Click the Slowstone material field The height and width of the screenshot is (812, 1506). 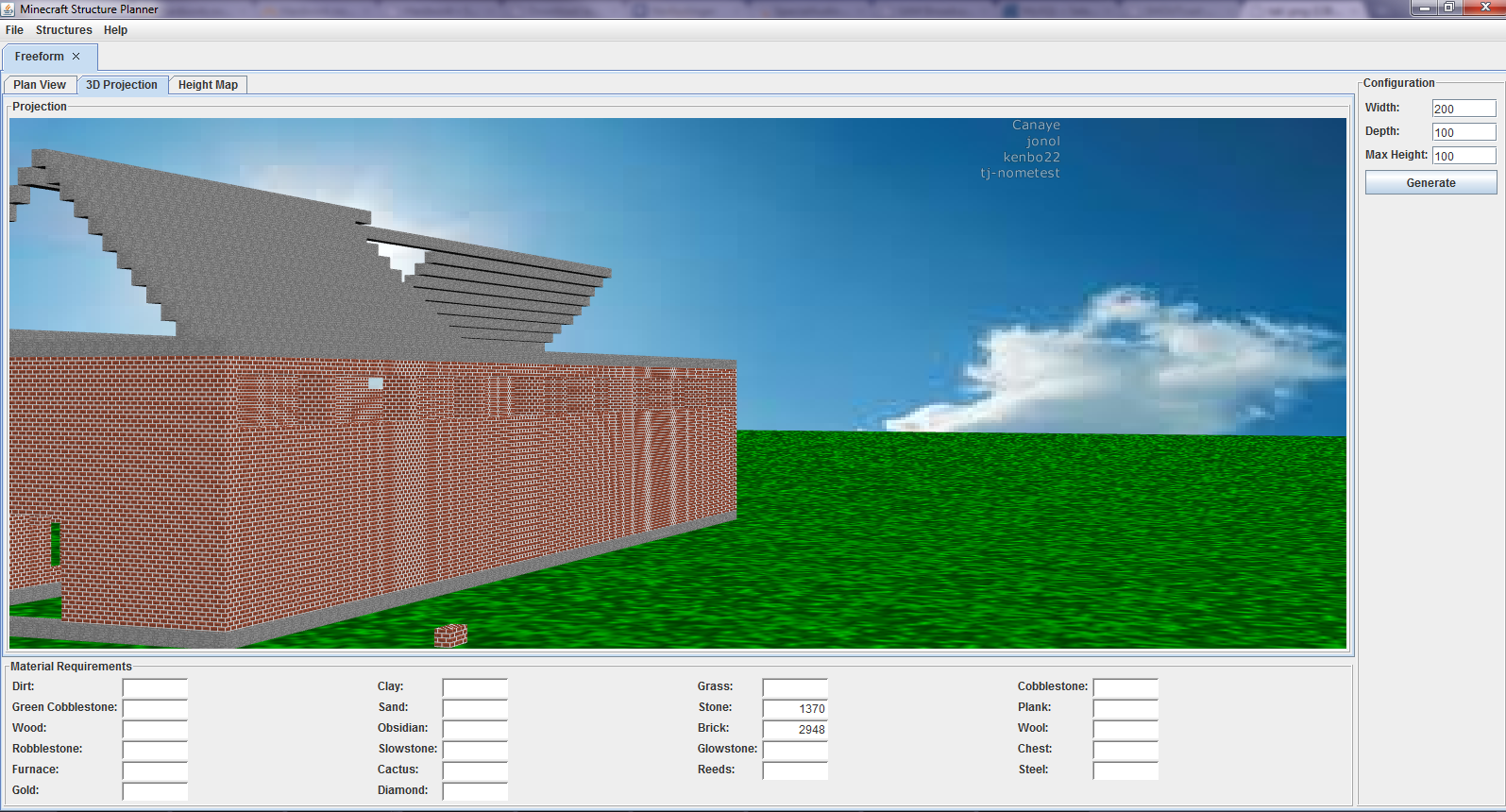[475, 750]
